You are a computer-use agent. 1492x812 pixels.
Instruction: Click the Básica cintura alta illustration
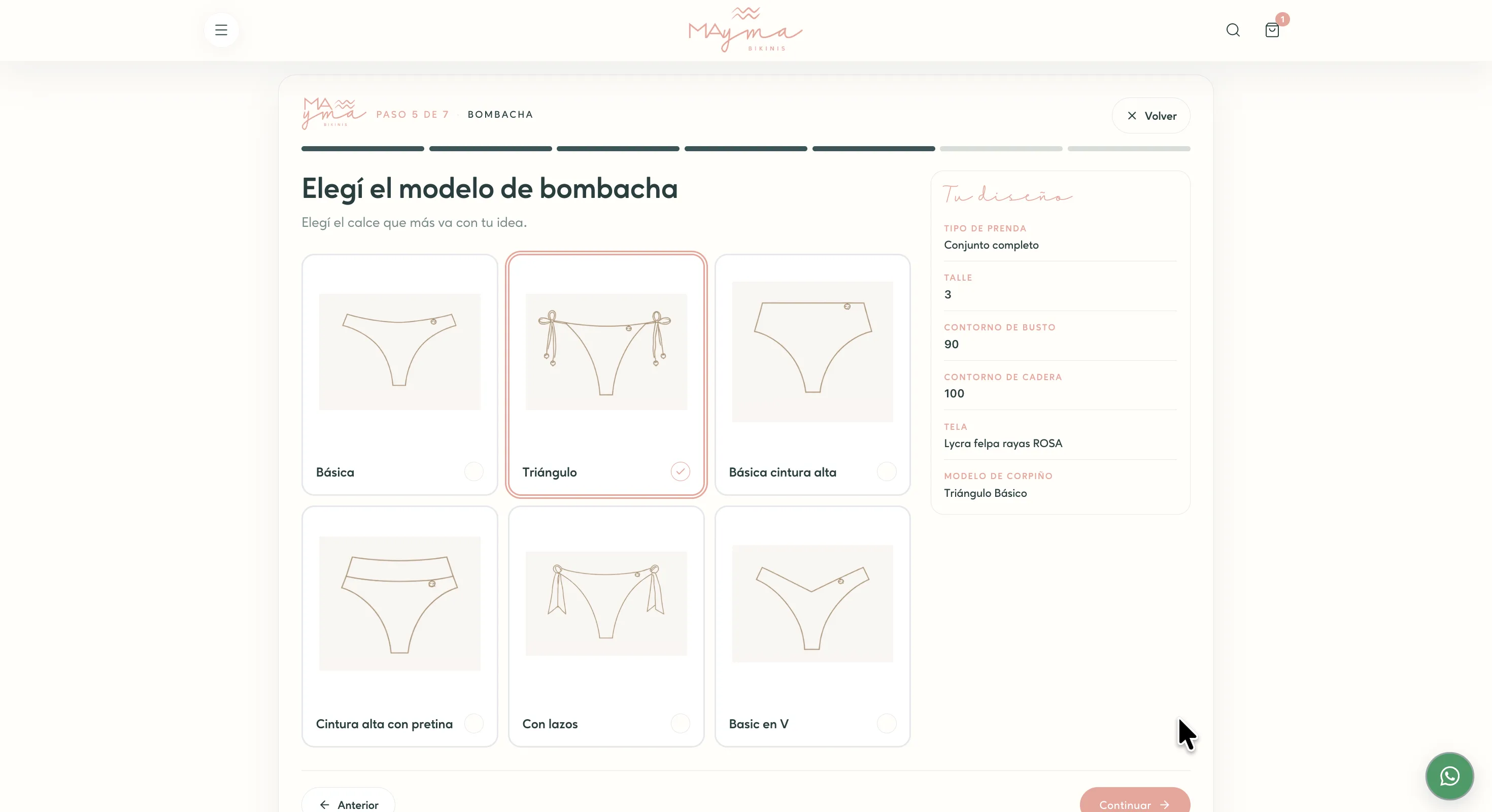(x=812, y=352)
